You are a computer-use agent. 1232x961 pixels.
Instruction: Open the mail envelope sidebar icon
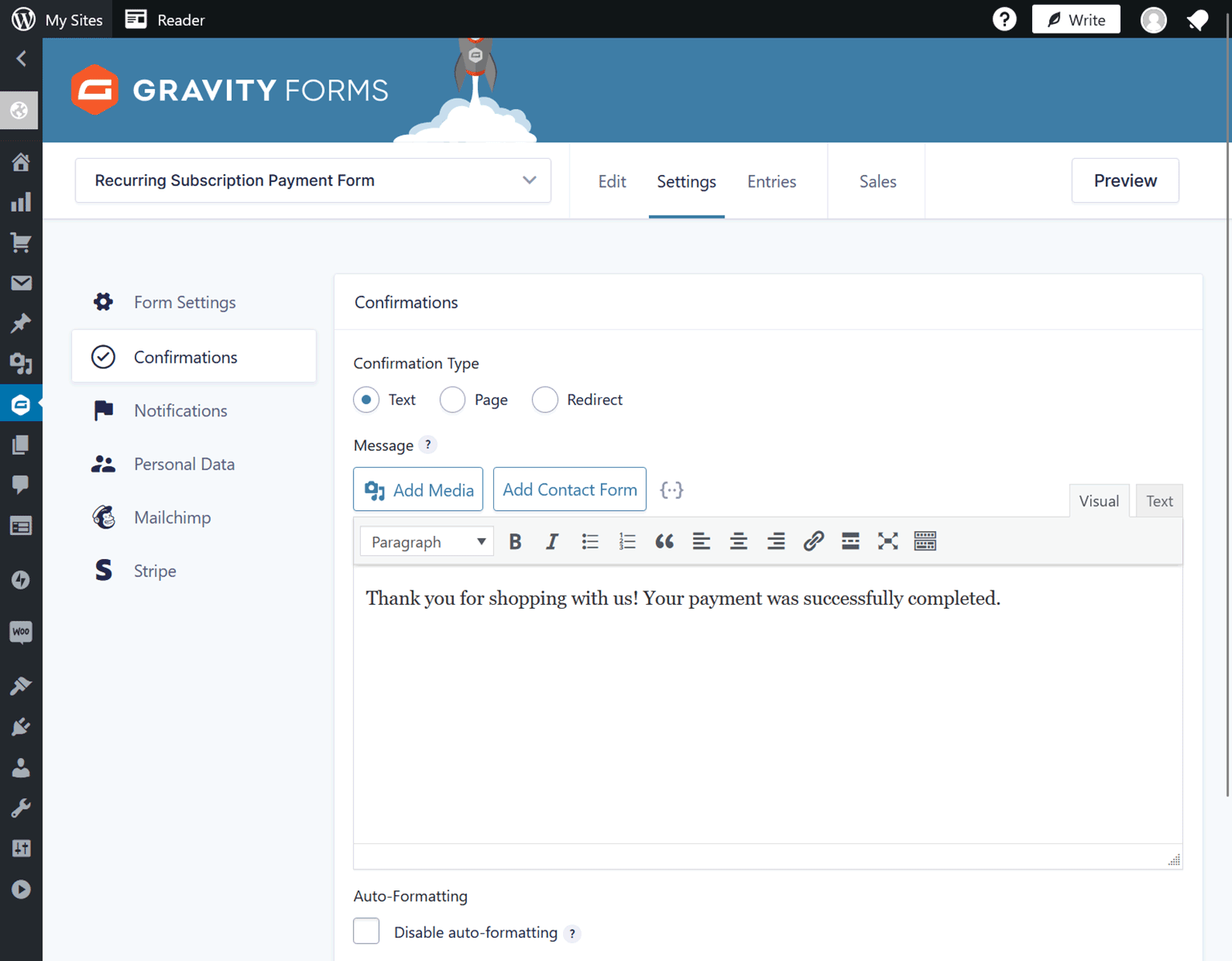21,283
